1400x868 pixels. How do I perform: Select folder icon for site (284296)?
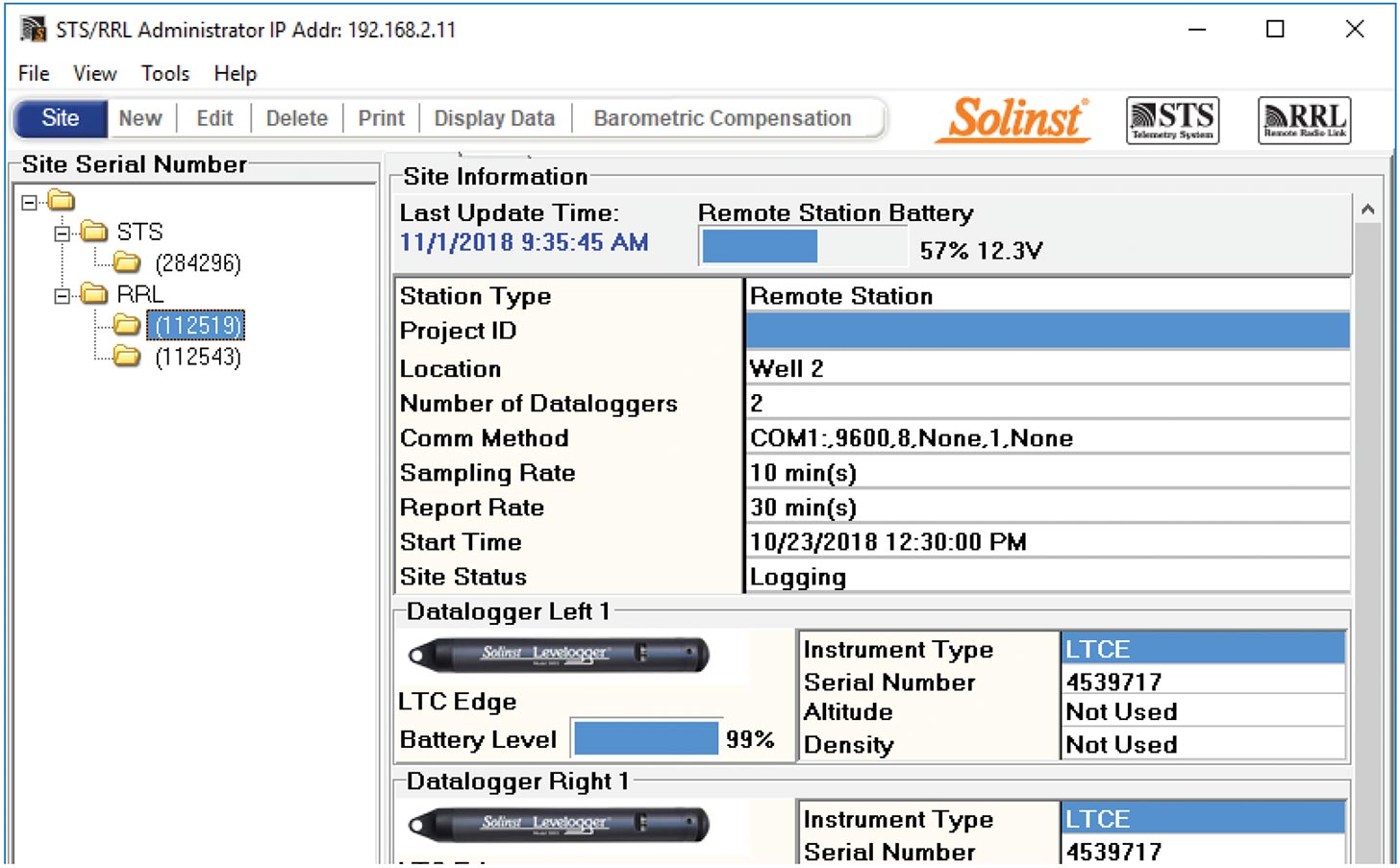click(126, 262)
